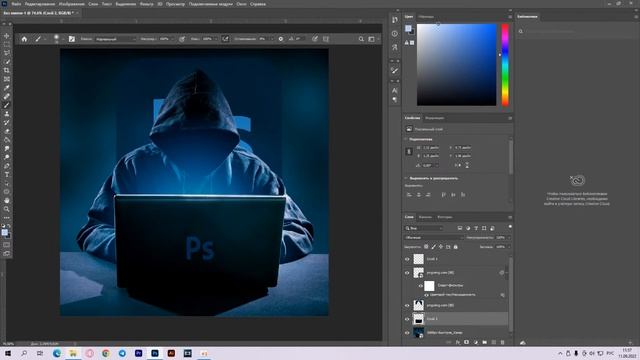The width and height of the screenshot is (640, 360).
Task: Open the Filter menu
Action: click(x=147, y=4)
